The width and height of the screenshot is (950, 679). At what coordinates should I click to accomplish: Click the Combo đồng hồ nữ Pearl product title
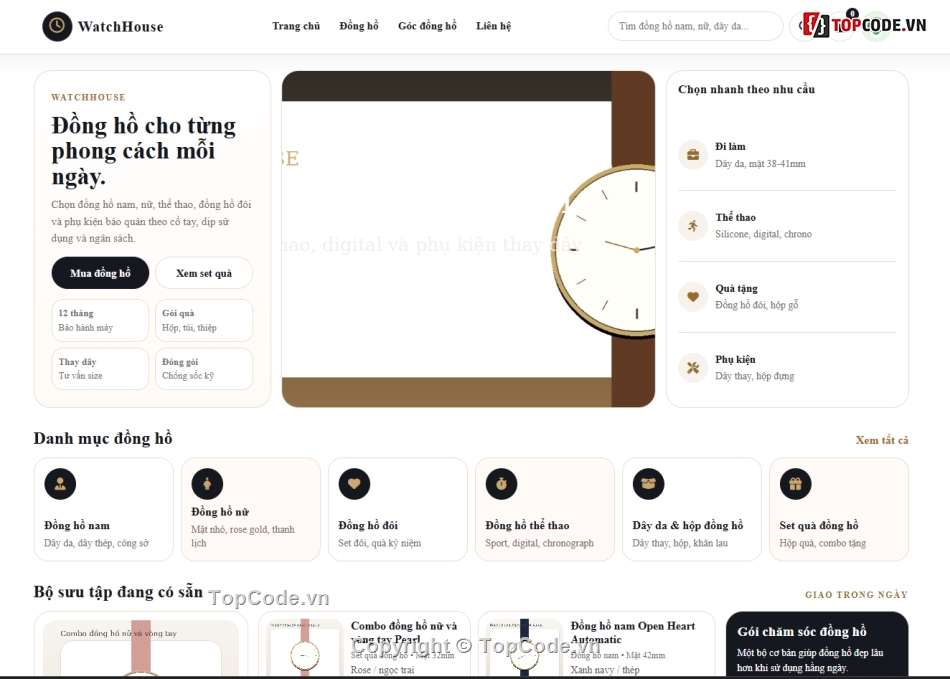(x=404, y=632)
